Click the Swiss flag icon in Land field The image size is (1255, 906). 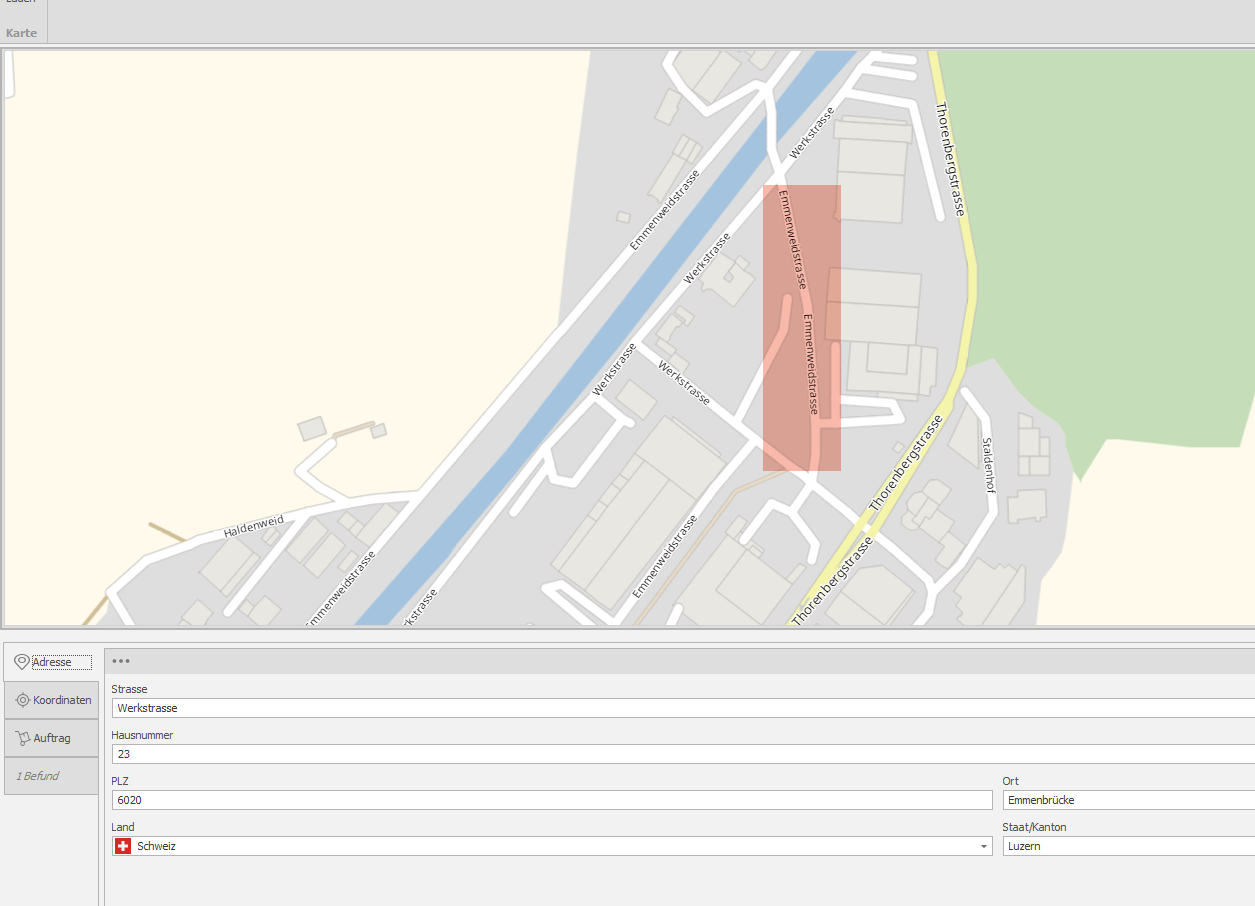coord(123,846)
